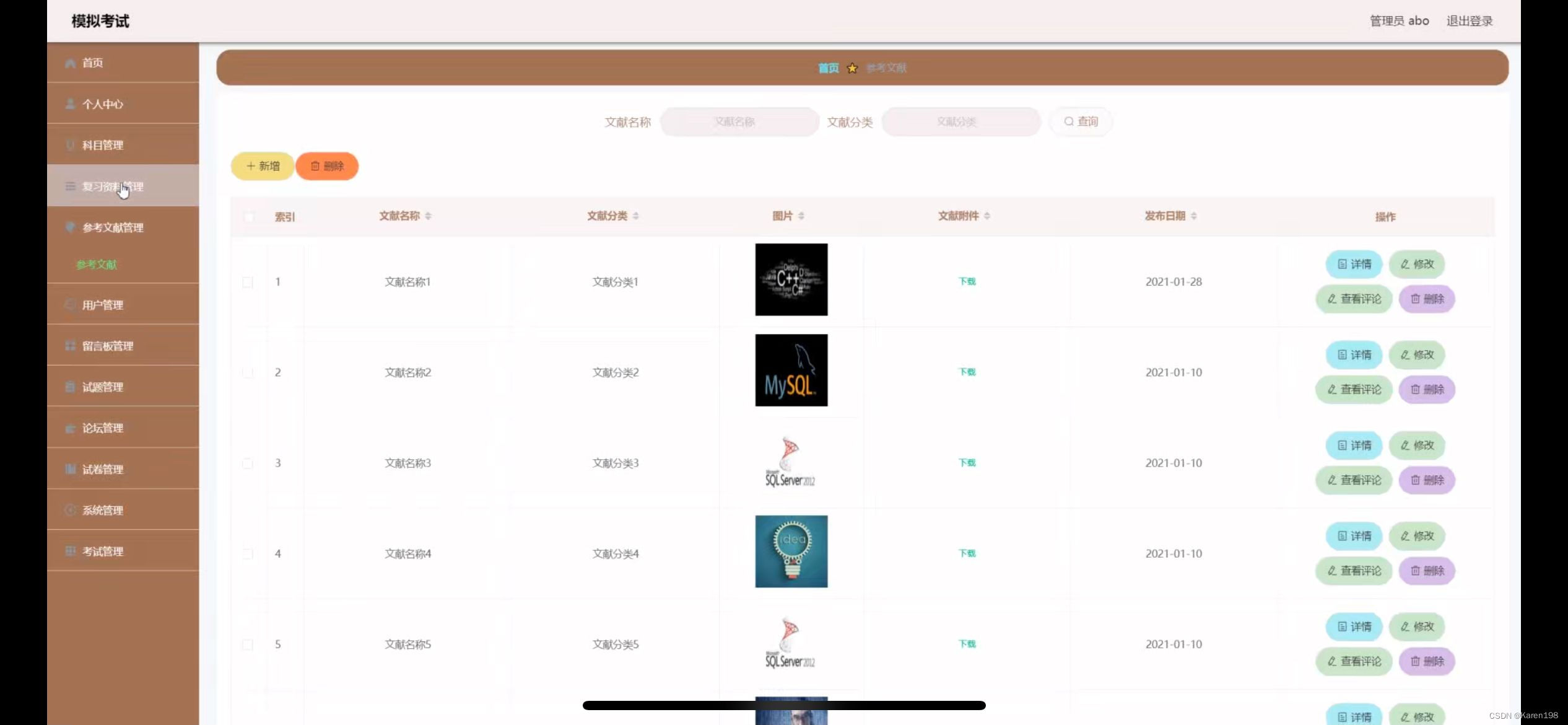Image resolution: width=1568 pixels, height=725 pixels.
Task: Open 详情 for 文献名称2
Action: (x=1354, y=354)
